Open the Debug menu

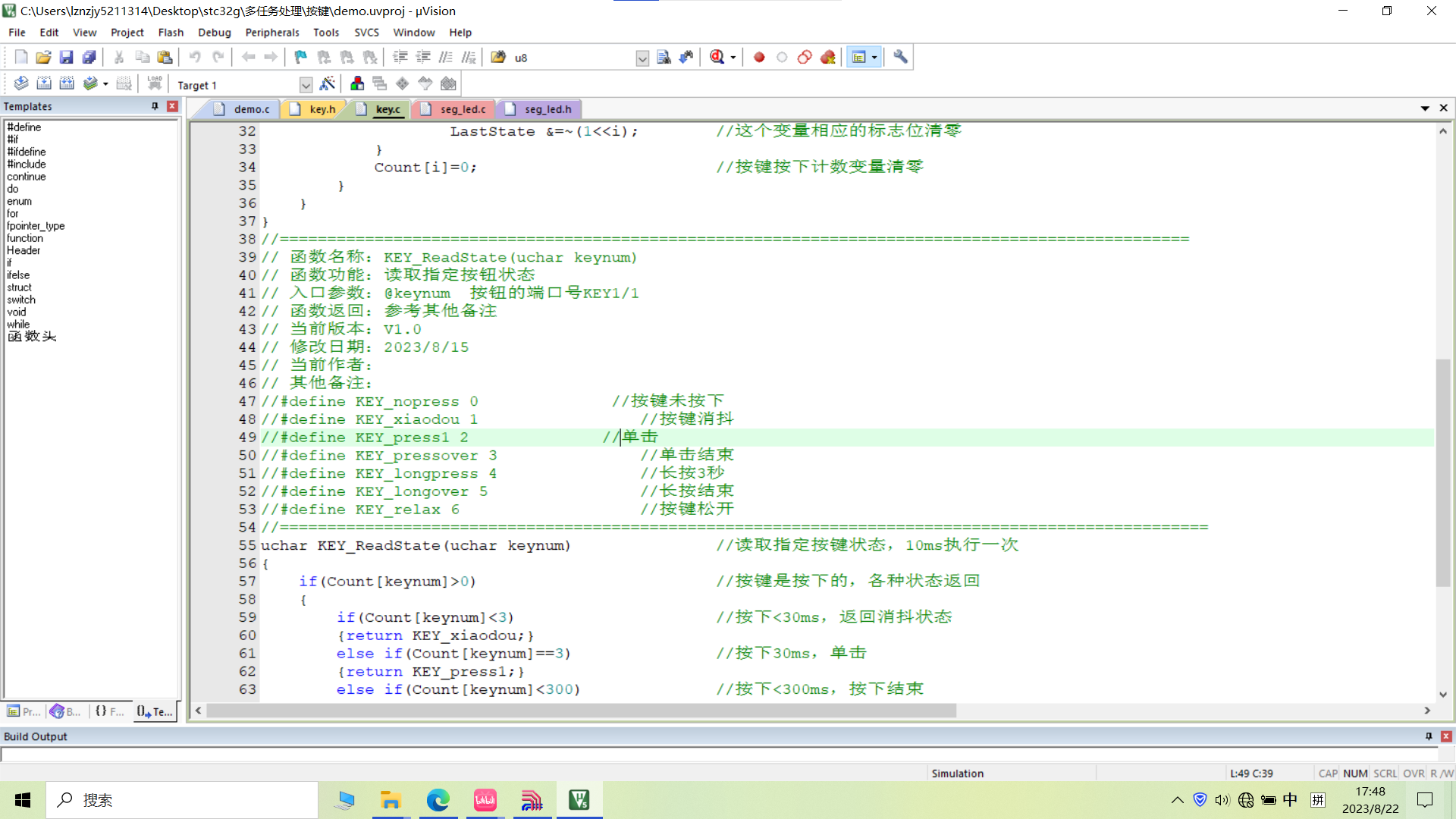pyautogui.click(x=215, y=33)
